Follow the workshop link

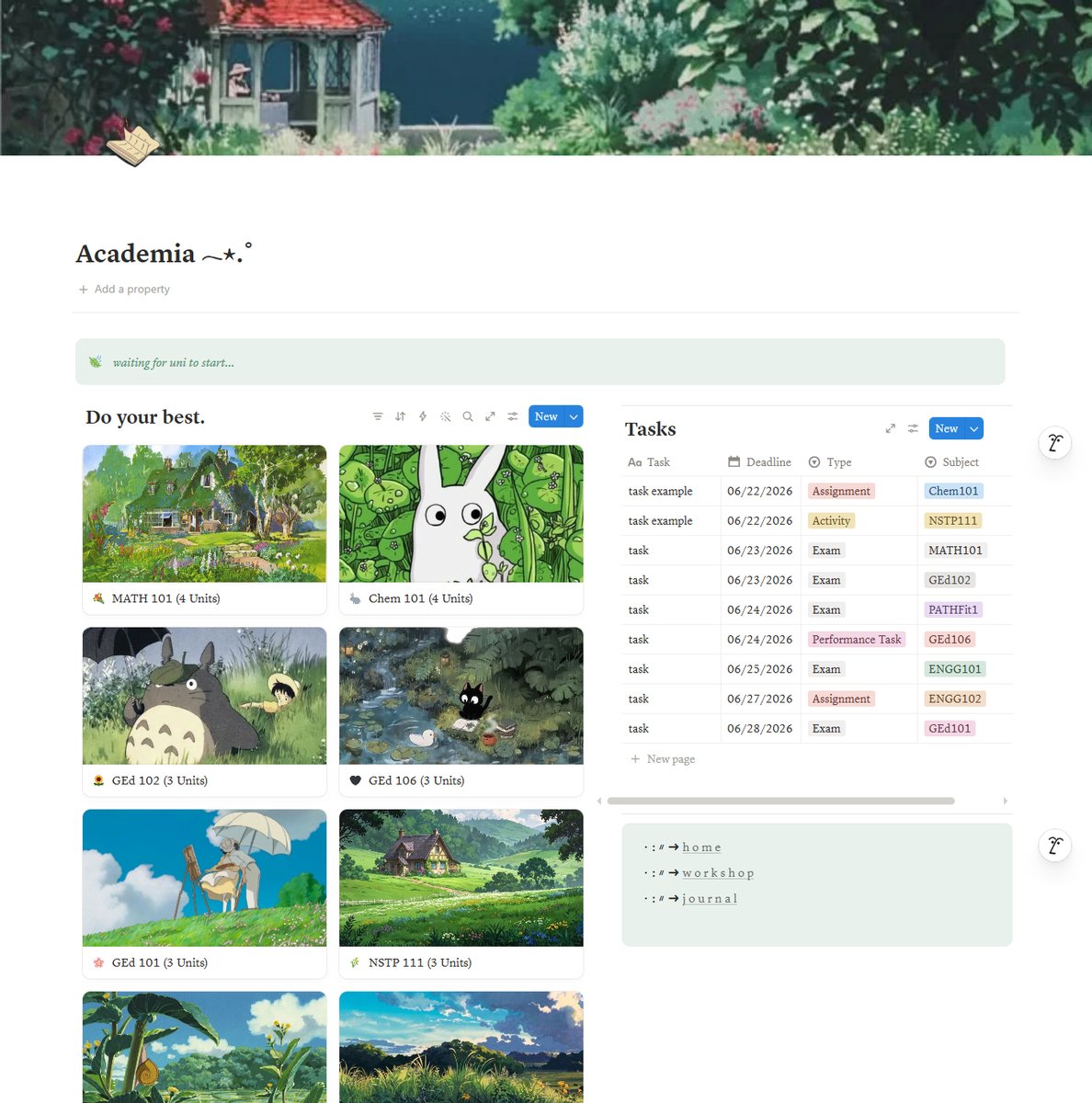click(x=718, y=873)
